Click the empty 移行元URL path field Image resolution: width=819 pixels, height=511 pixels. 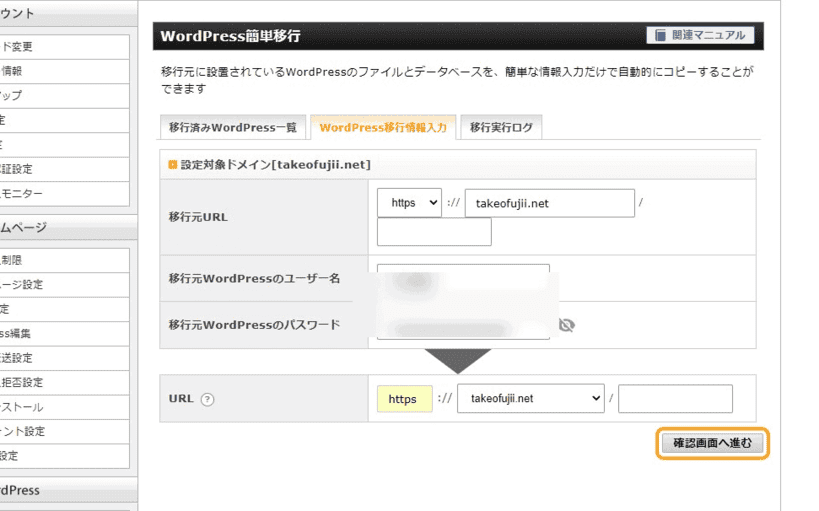click(434, 232)
